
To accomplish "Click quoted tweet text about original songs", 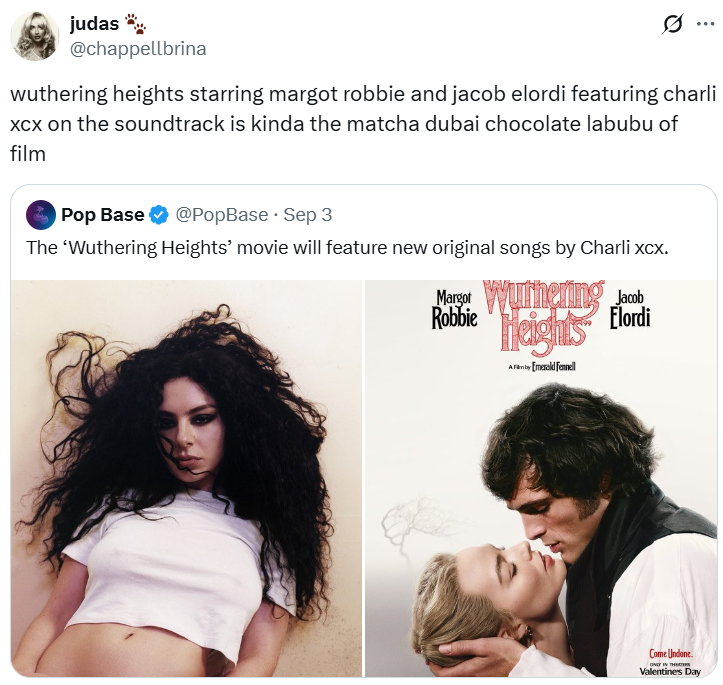I will [347, 248].
